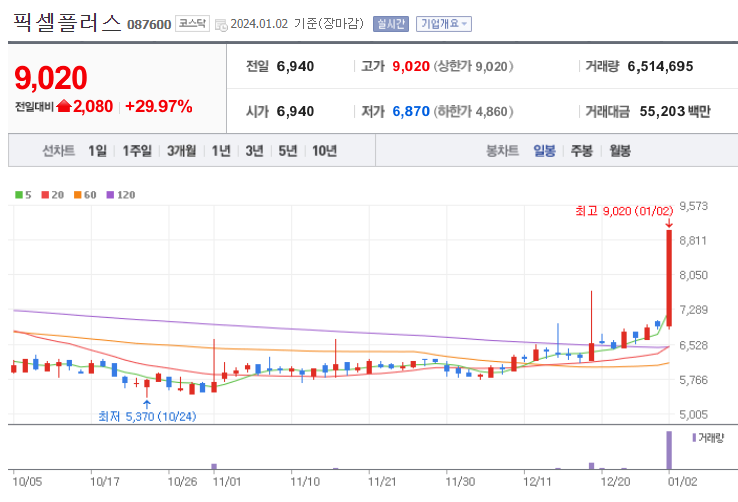The image size is (738, 502).
Task: Click the 저가 value 6,870
Action: coord(411,112)
